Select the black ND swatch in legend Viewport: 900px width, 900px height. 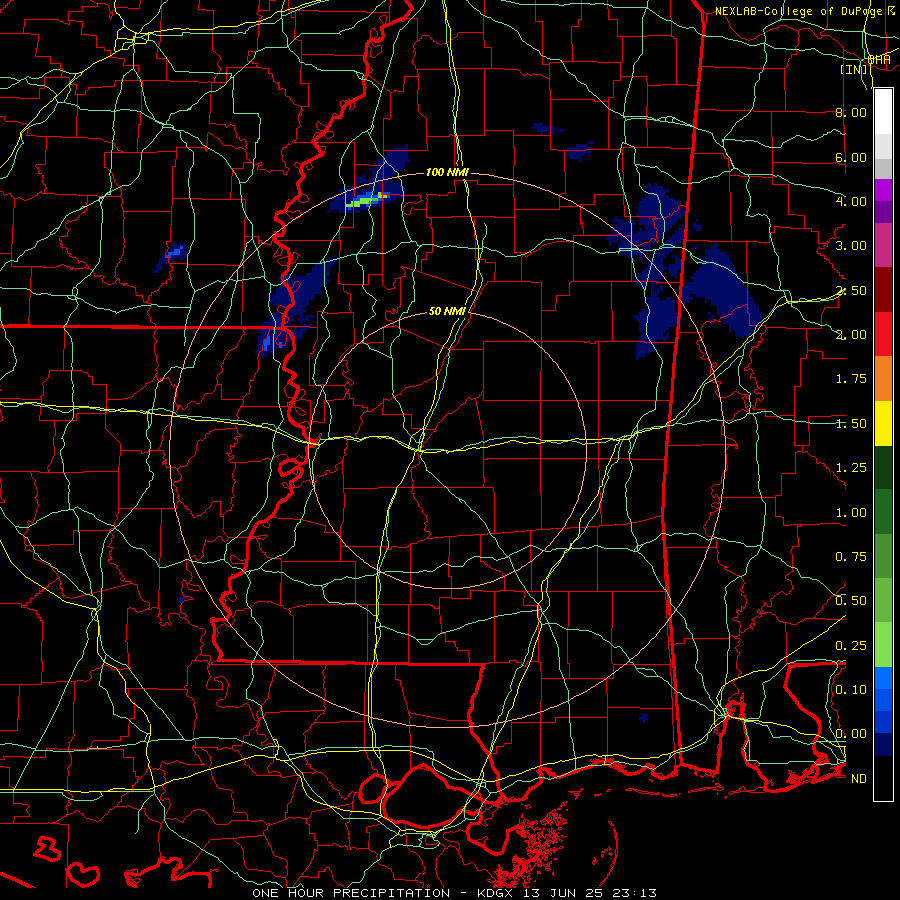(883, 778)
